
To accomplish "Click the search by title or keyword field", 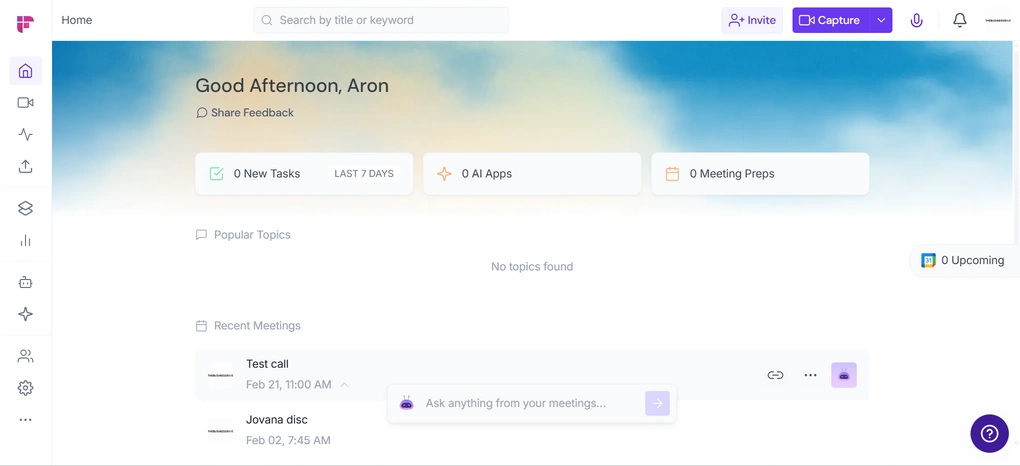I will (x=381, y=20).
